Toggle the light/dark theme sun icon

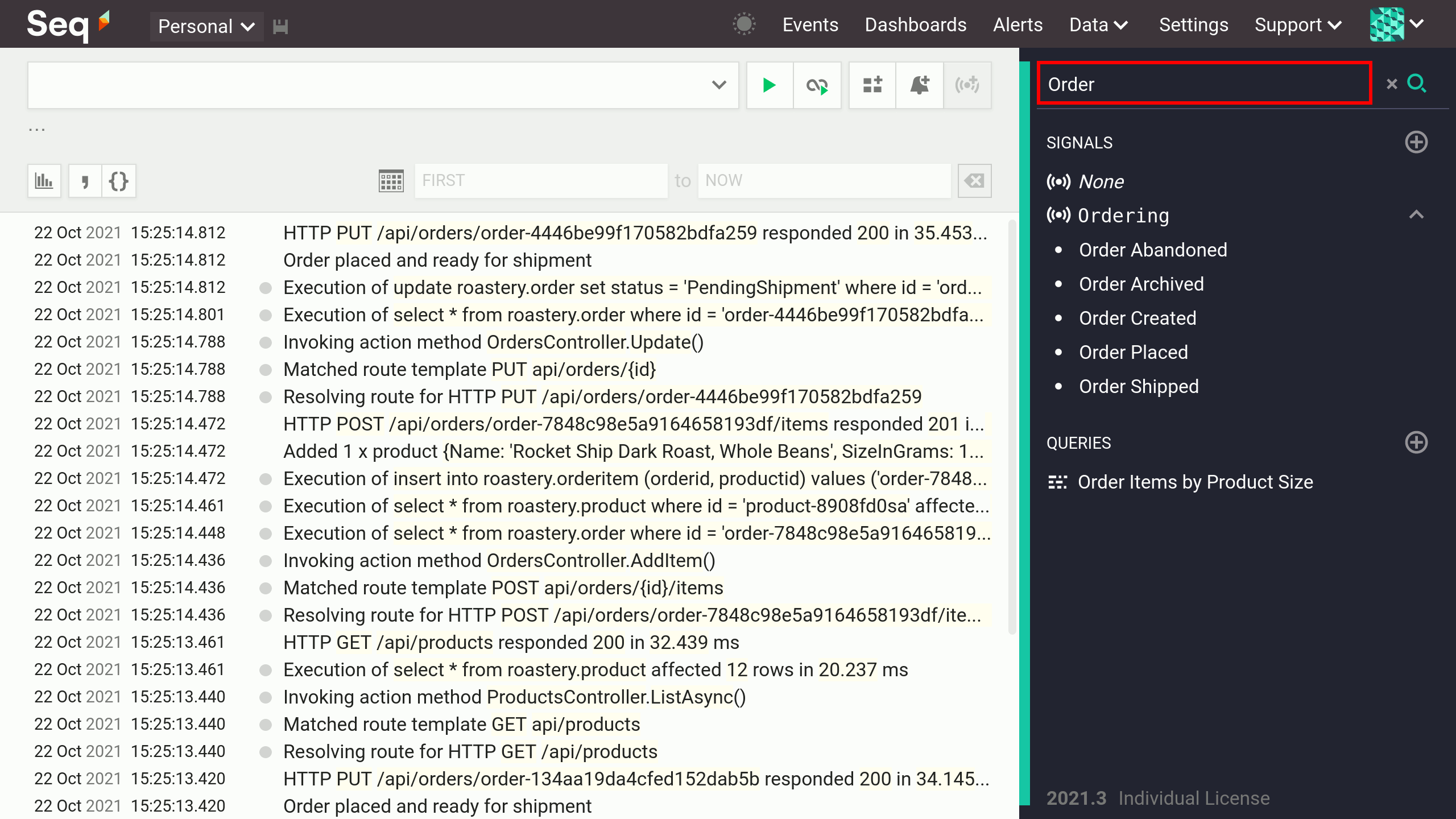[x=744, y=24]
